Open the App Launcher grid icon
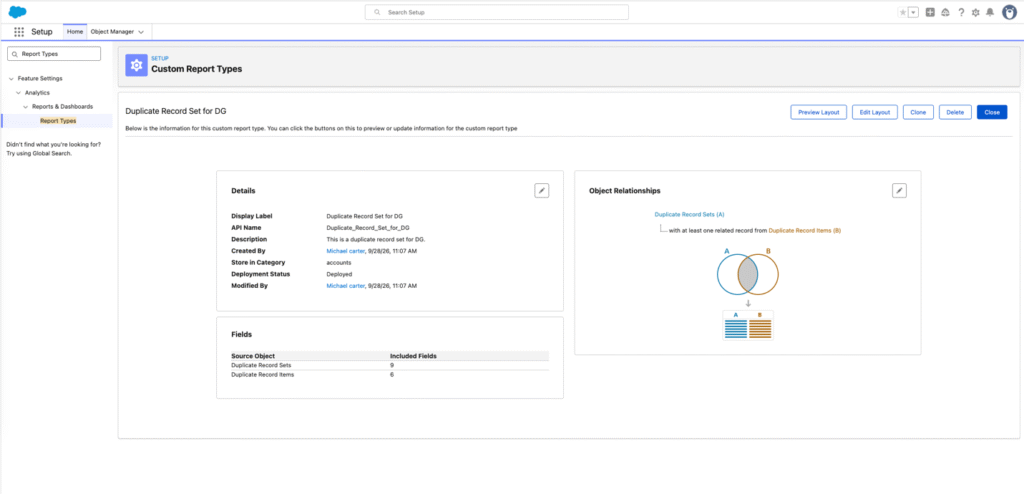The height and width of the screenshot is (494, 1024). pyautogui.click(x=19, y=31)
